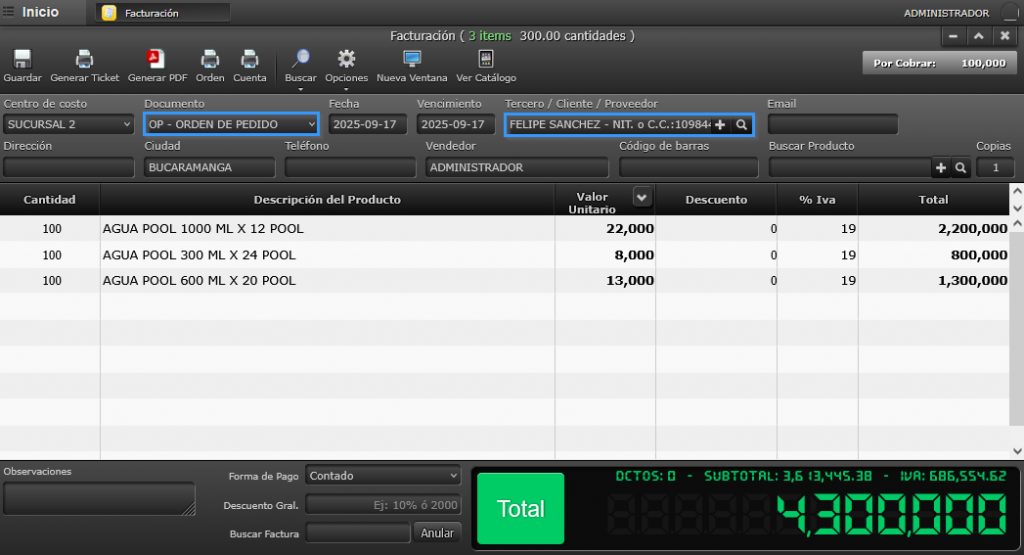The width and height of the screenshot is (1024, 555).
Task: Open the Inicio menu
Action: [32, 13]
